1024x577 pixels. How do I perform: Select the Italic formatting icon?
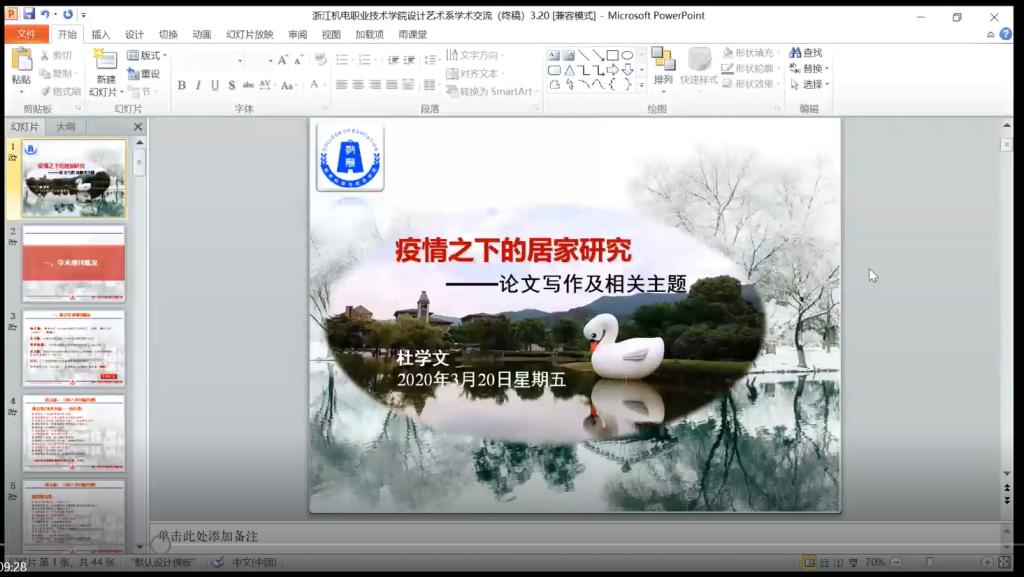tap(200, 86)
